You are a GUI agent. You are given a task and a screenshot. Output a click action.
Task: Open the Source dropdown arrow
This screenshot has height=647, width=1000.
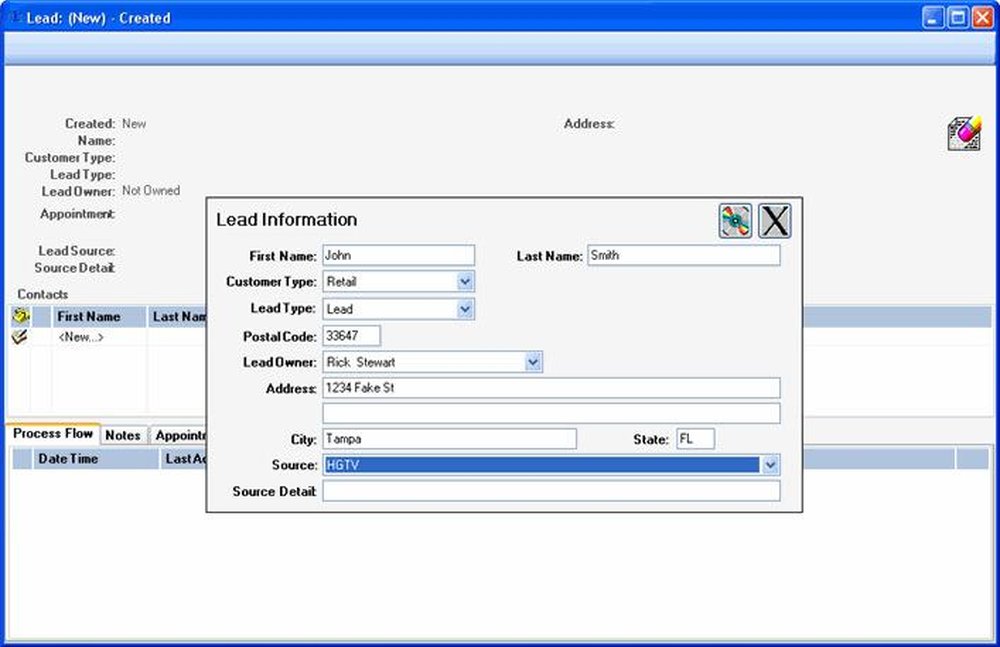tap(770, 465)
